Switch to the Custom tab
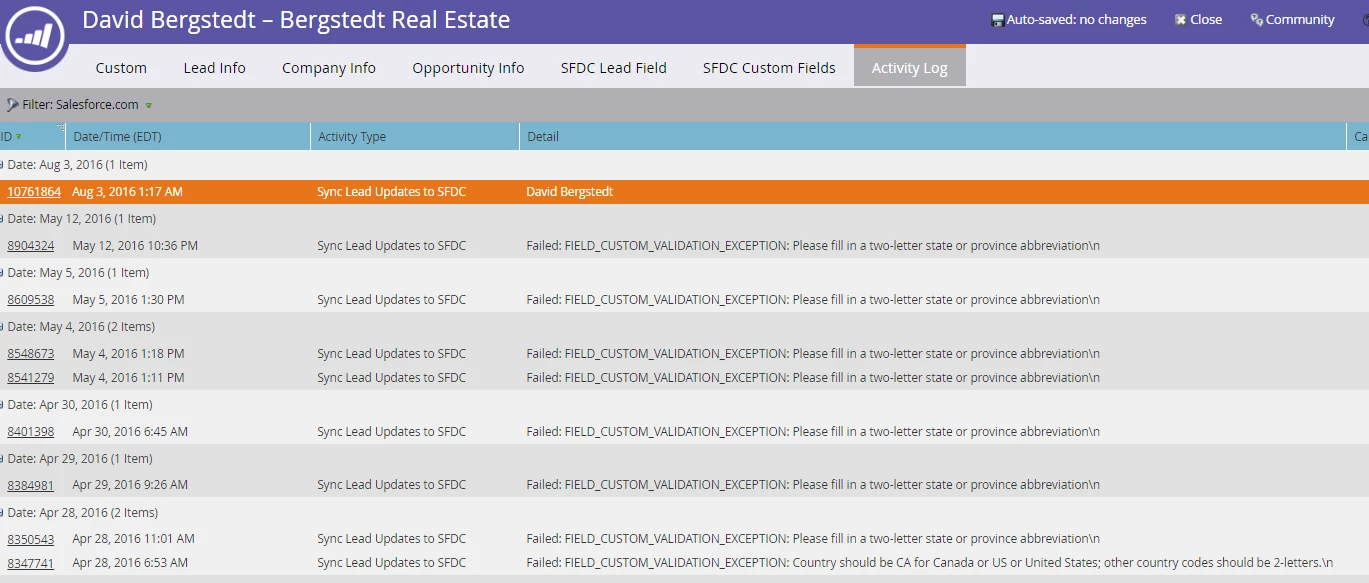 pos(121,68)
